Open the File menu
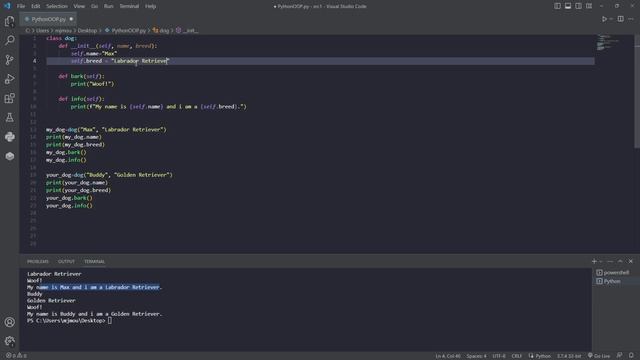This screenshot has width=640, height=360. pos(21,6)
